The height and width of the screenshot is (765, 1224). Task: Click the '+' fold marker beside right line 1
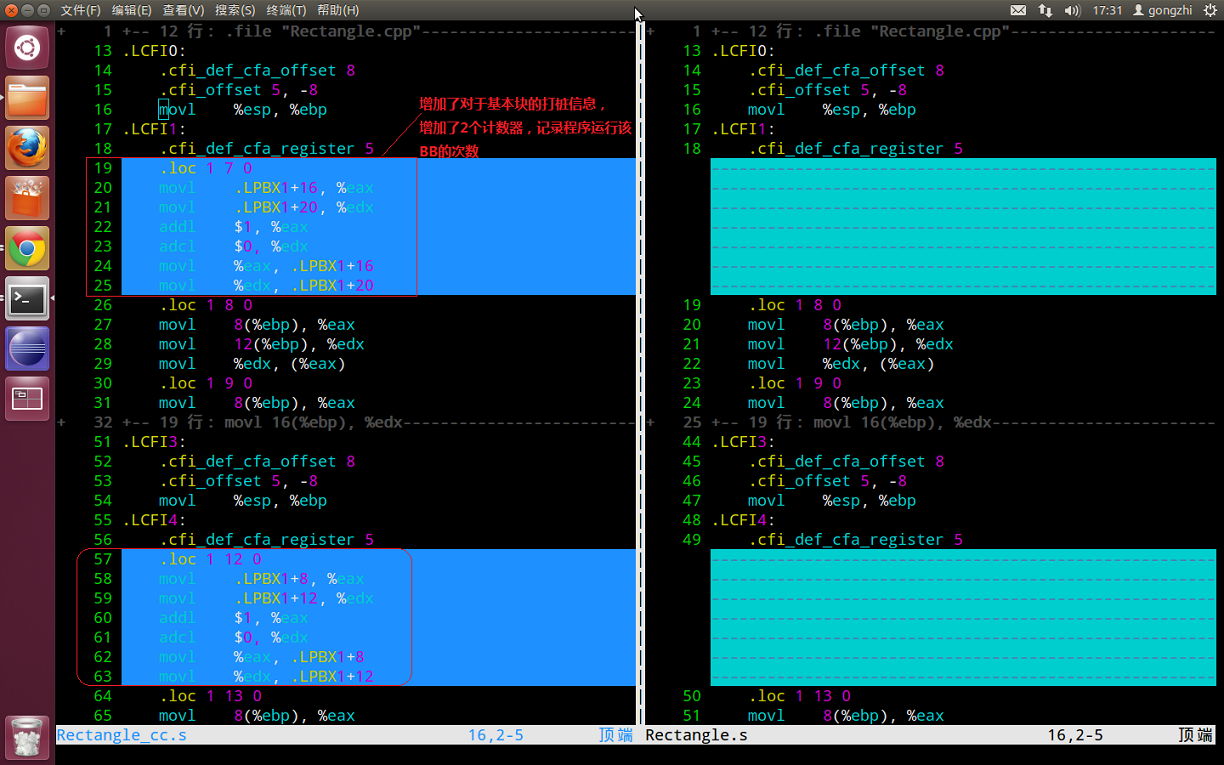point(651,31)
